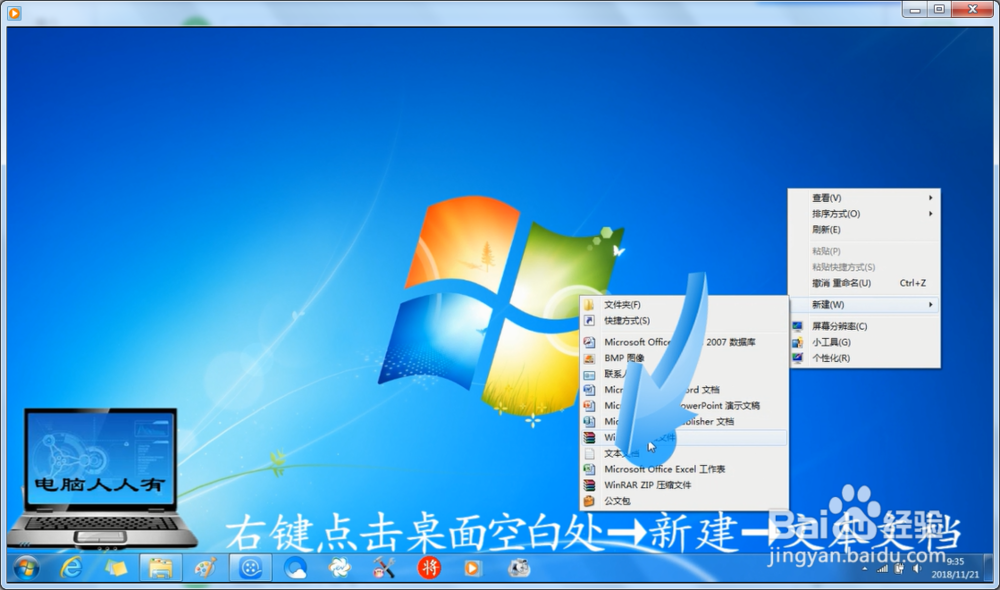Show hidden tray icons arrow

(x=865, y=569)
